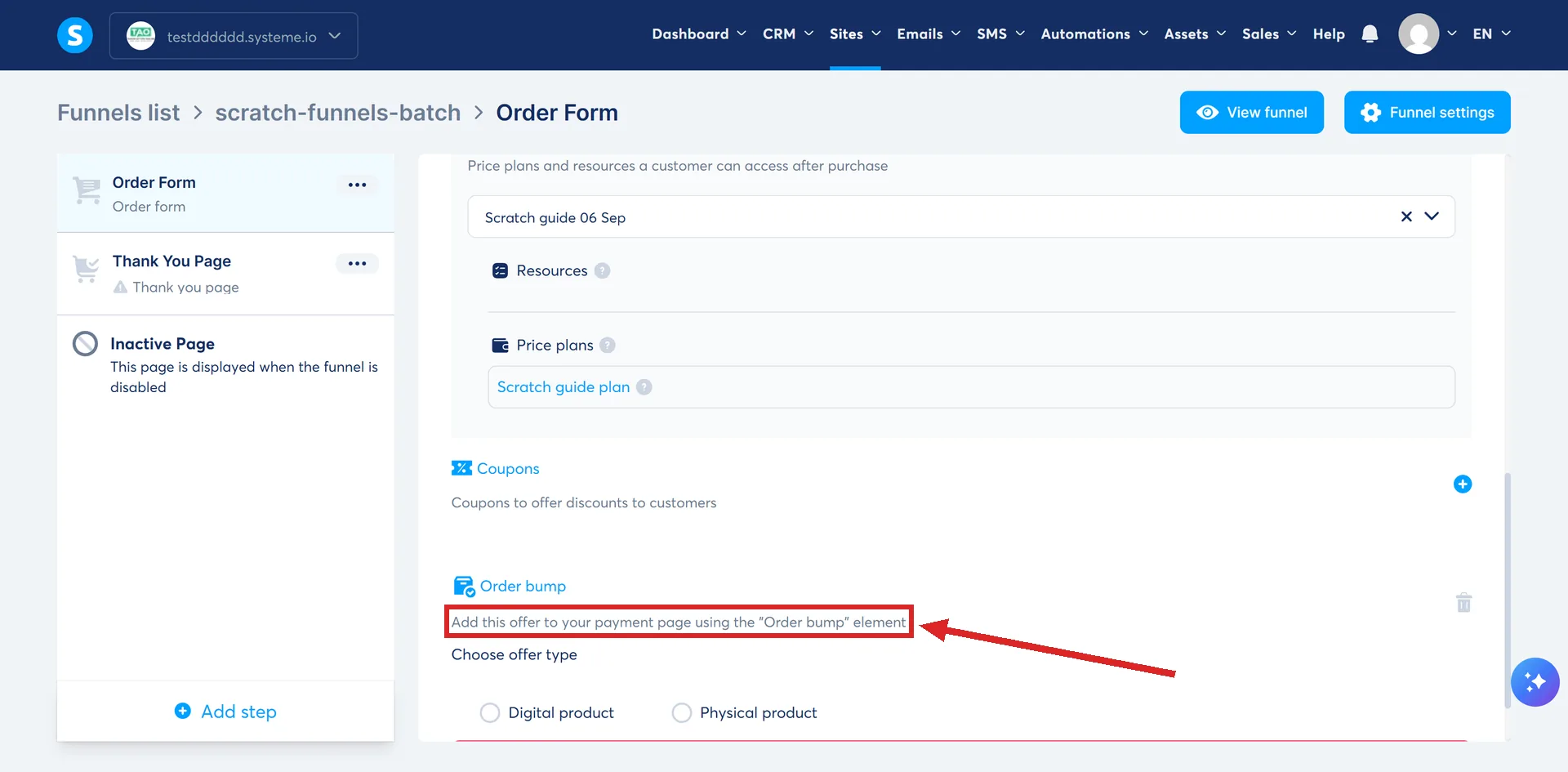Click the workspace TAO logo
The image size is (1568, 772).
pyautogui.click(x=140, y=35)
